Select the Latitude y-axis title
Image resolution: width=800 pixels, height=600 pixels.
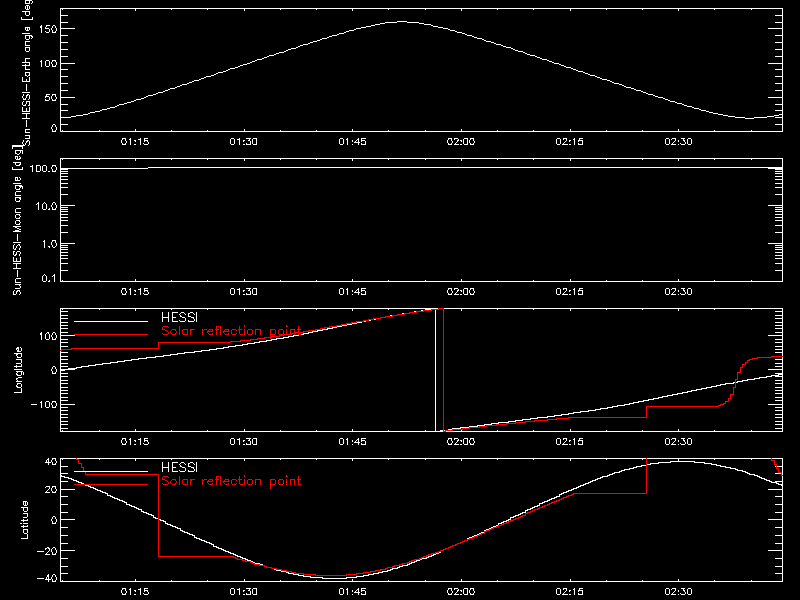24,520
